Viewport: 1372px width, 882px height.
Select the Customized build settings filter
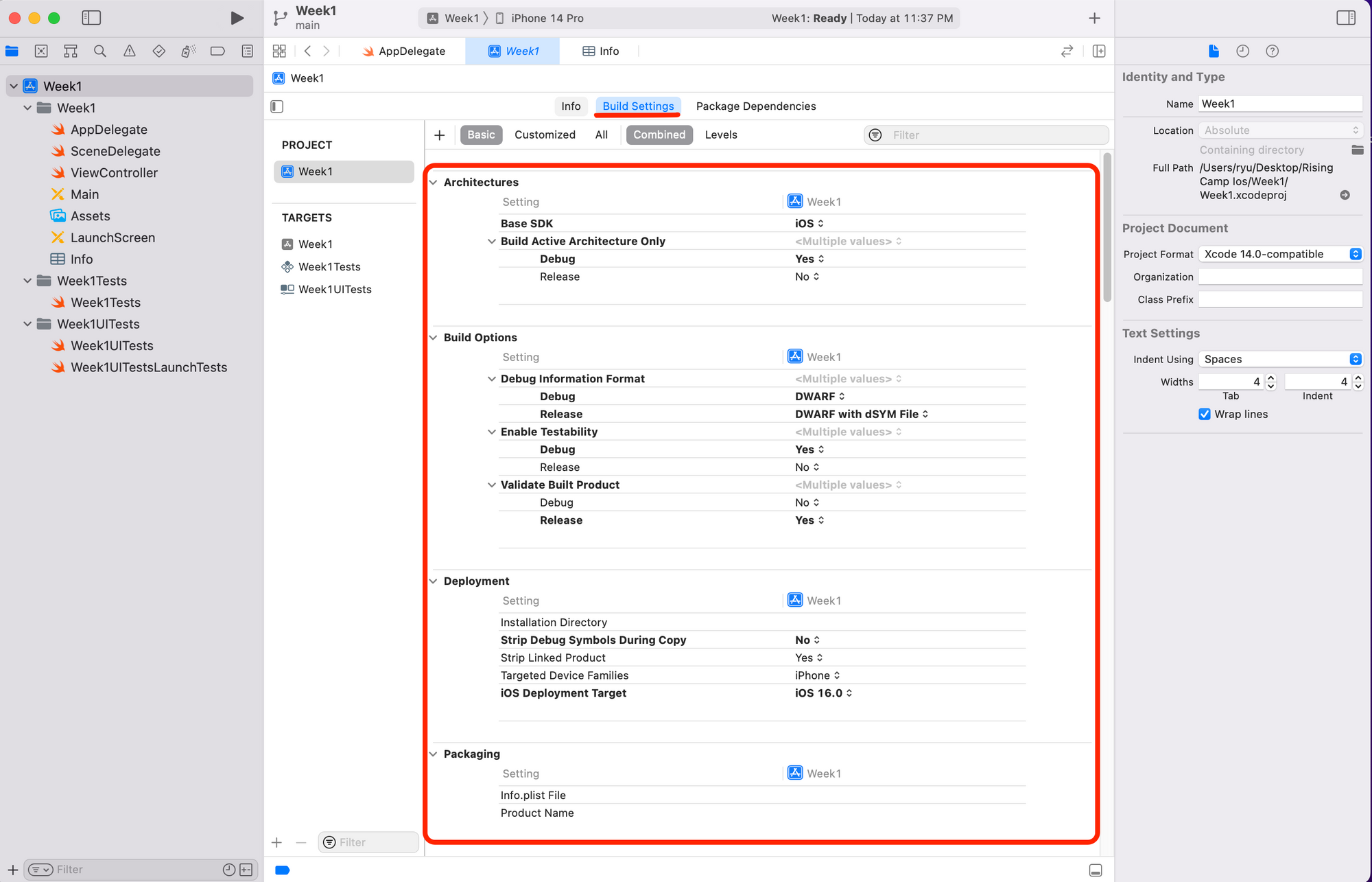coord(545,135)
